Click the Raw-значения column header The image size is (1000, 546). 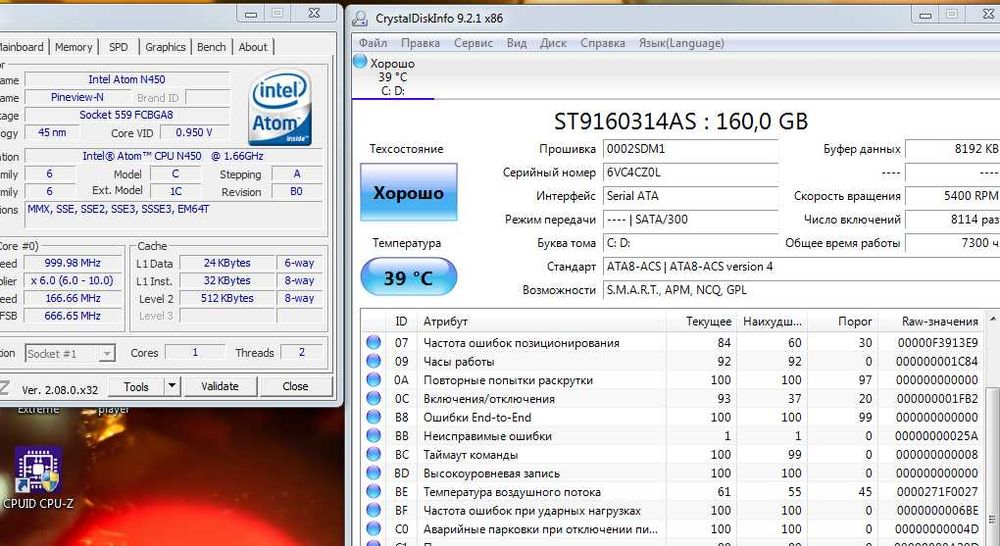coord(930,321)
